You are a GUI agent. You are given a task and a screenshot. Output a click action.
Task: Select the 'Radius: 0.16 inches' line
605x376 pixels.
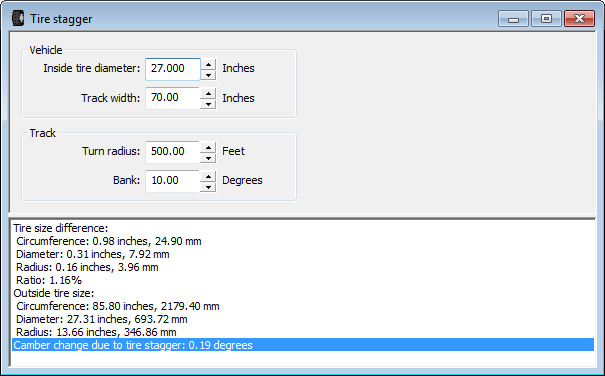click(x=303, y=267)
